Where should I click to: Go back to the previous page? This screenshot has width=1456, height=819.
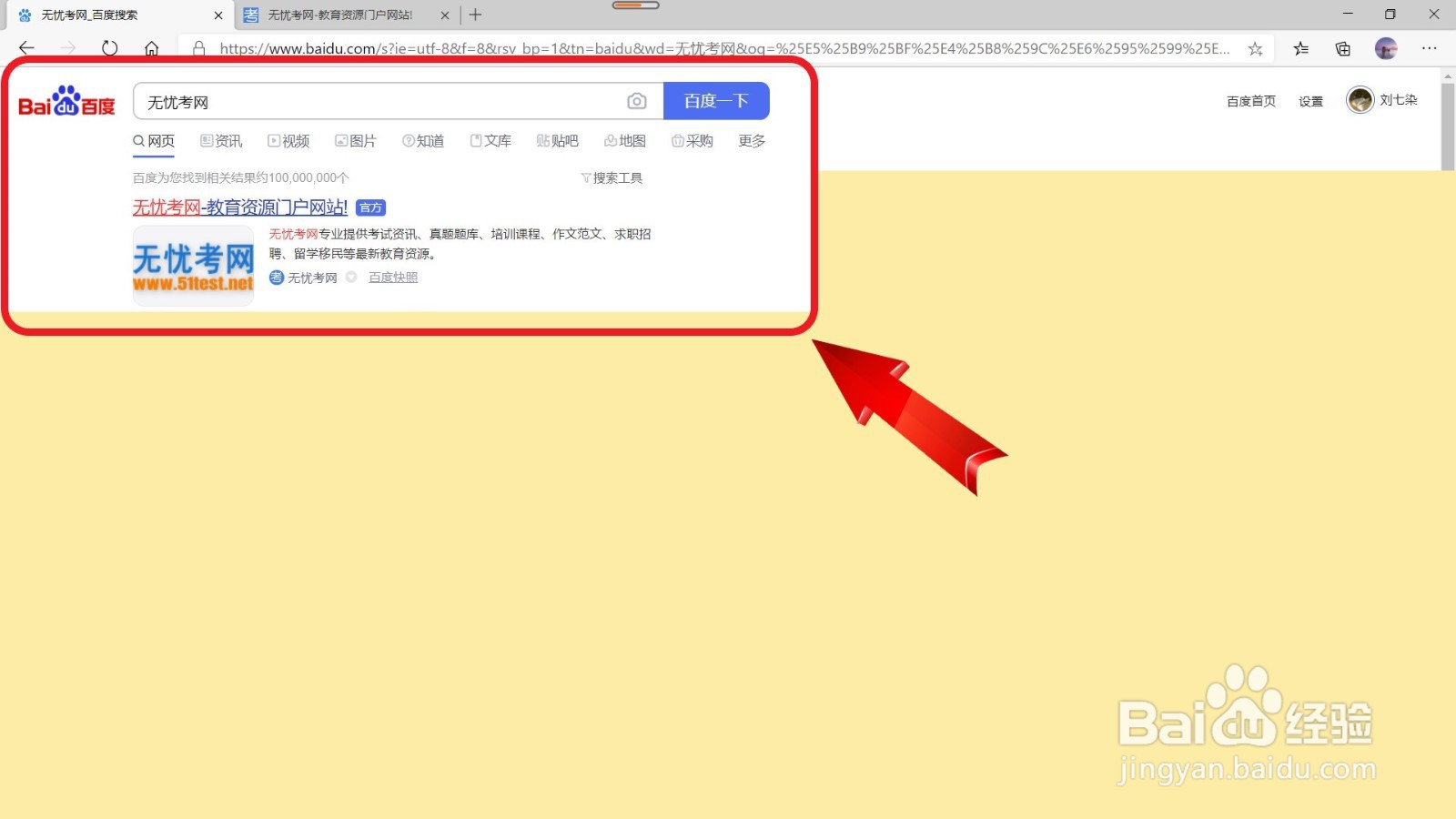point(26,48)
